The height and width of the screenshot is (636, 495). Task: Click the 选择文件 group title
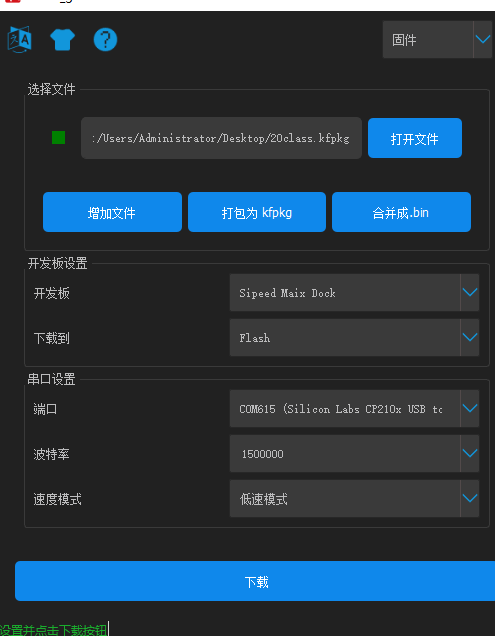click(52, 89)
